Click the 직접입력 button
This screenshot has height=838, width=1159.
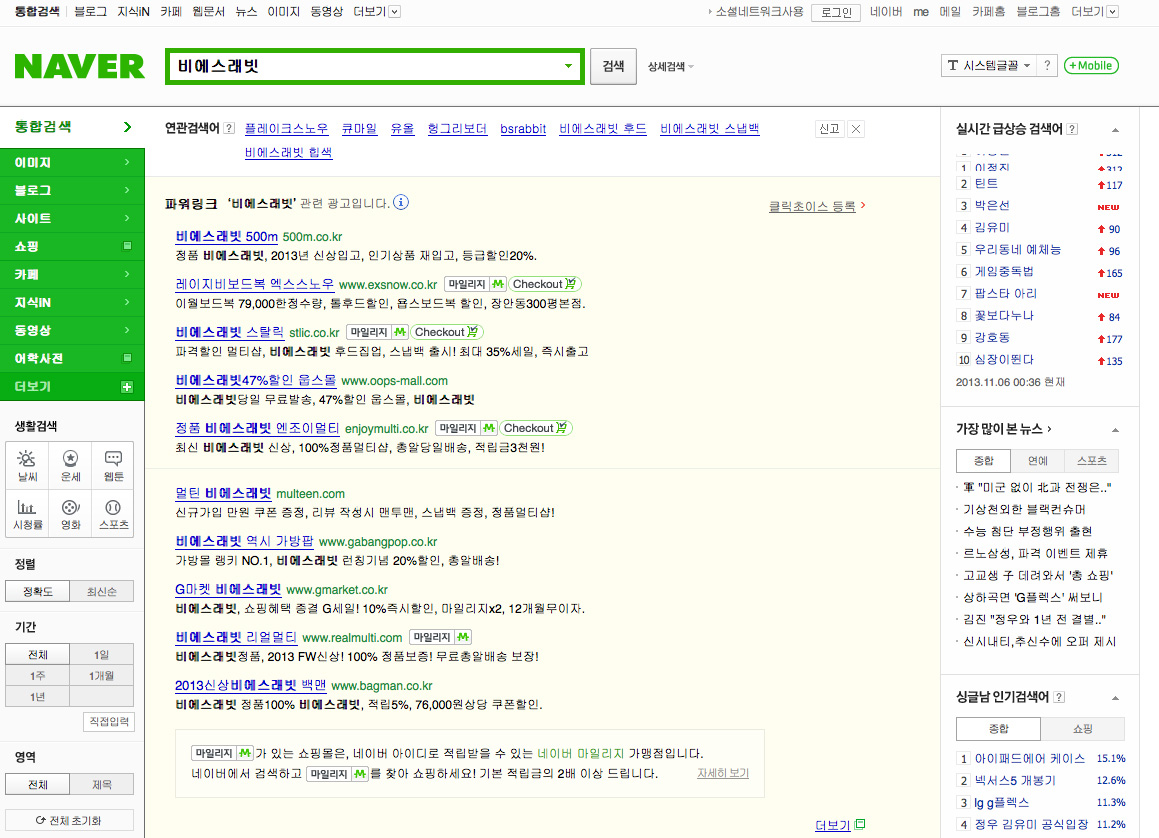coord(109,721)
